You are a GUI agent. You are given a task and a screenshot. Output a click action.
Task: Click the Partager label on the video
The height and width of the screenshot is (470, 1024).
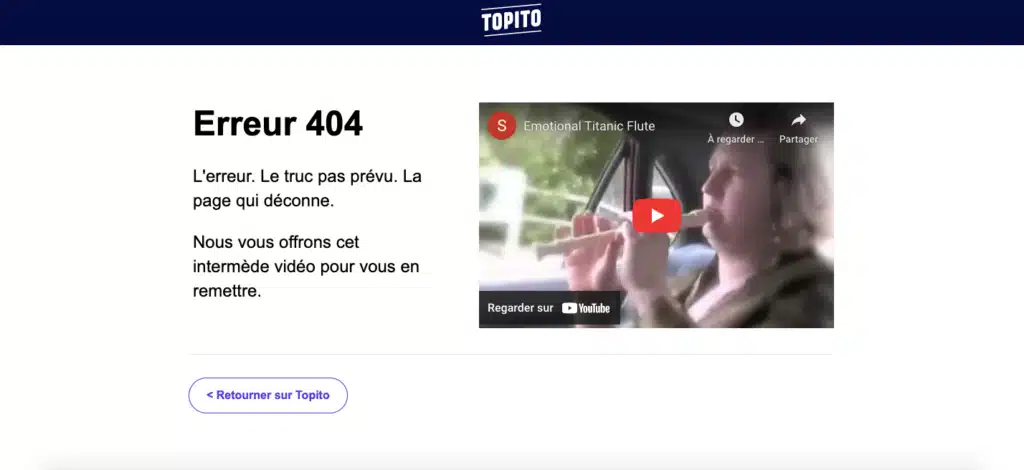(798, 139)
